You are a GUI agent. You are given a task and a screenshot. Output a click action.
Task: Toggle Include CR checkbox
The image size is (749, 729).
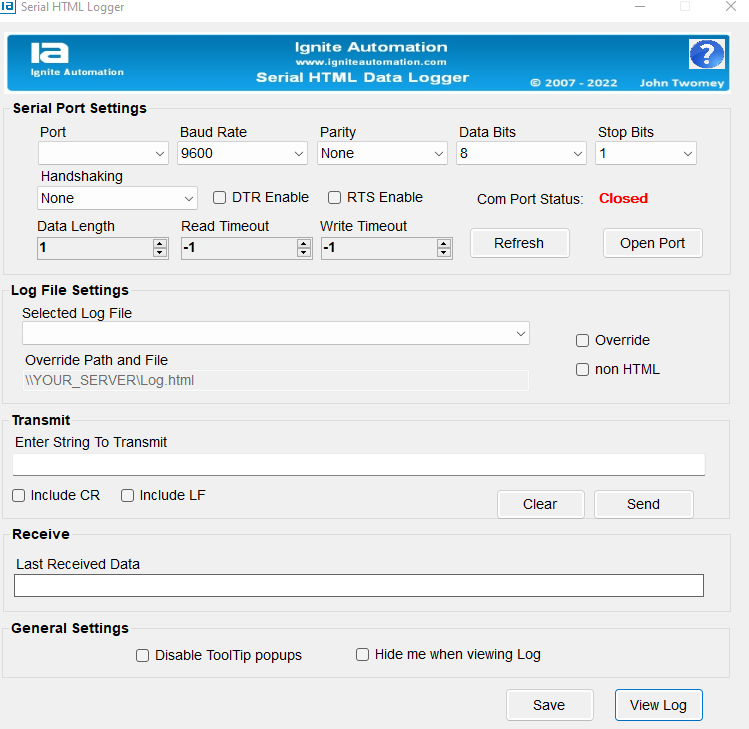tap(19, 496)
